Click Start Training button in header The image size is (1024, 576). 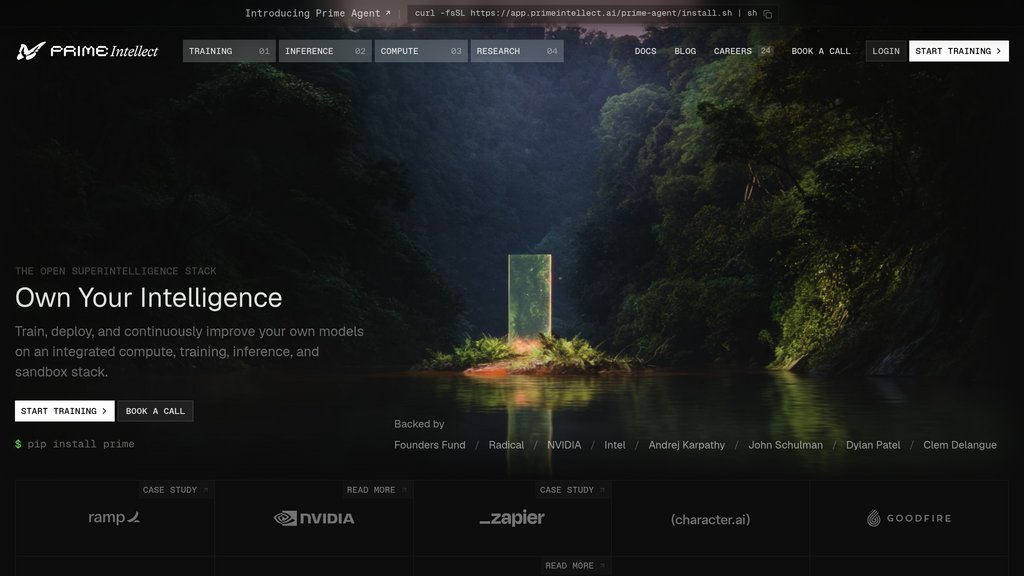pos(959,51)
